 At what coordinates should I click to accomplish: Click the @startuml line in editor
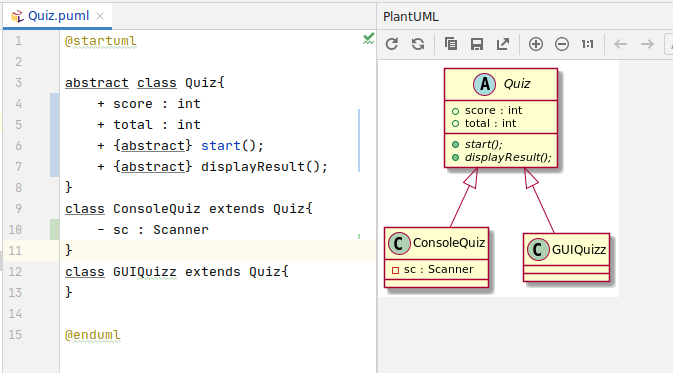(100, 41)
